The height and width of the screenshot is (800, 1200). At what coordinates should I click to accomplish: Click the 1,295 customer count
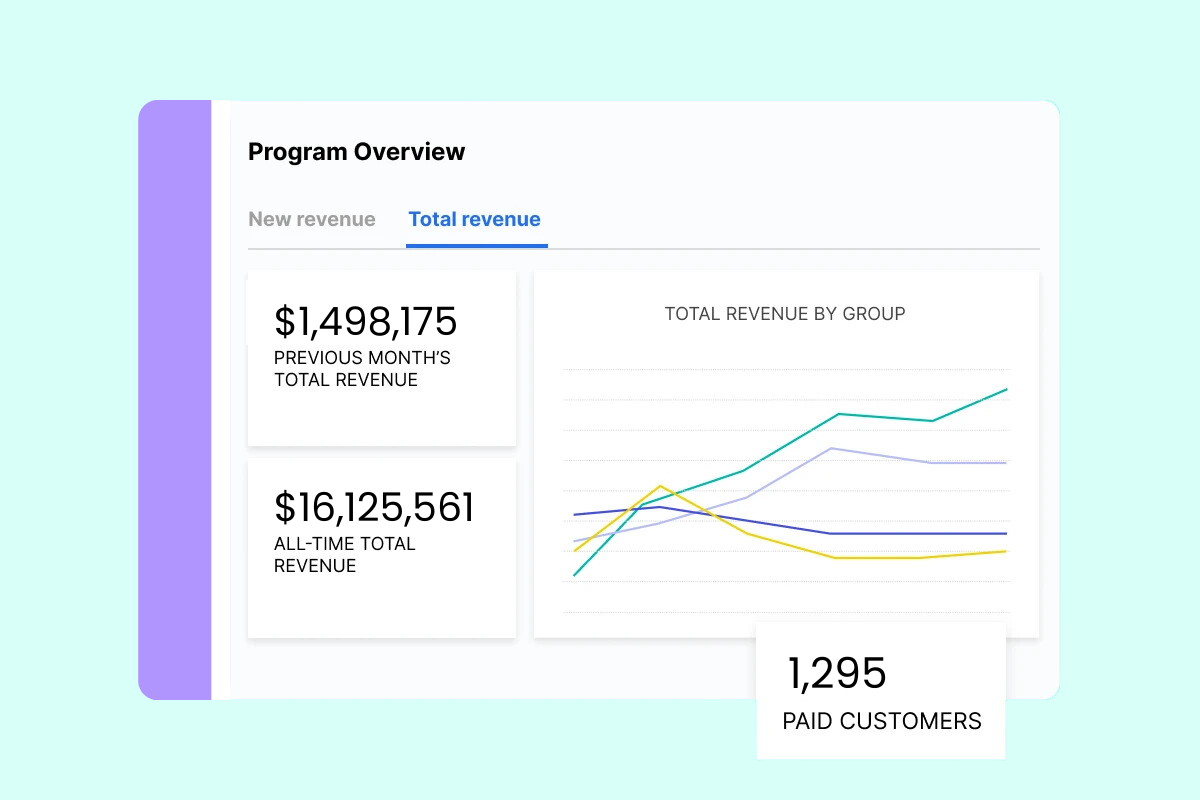(837, 673)
